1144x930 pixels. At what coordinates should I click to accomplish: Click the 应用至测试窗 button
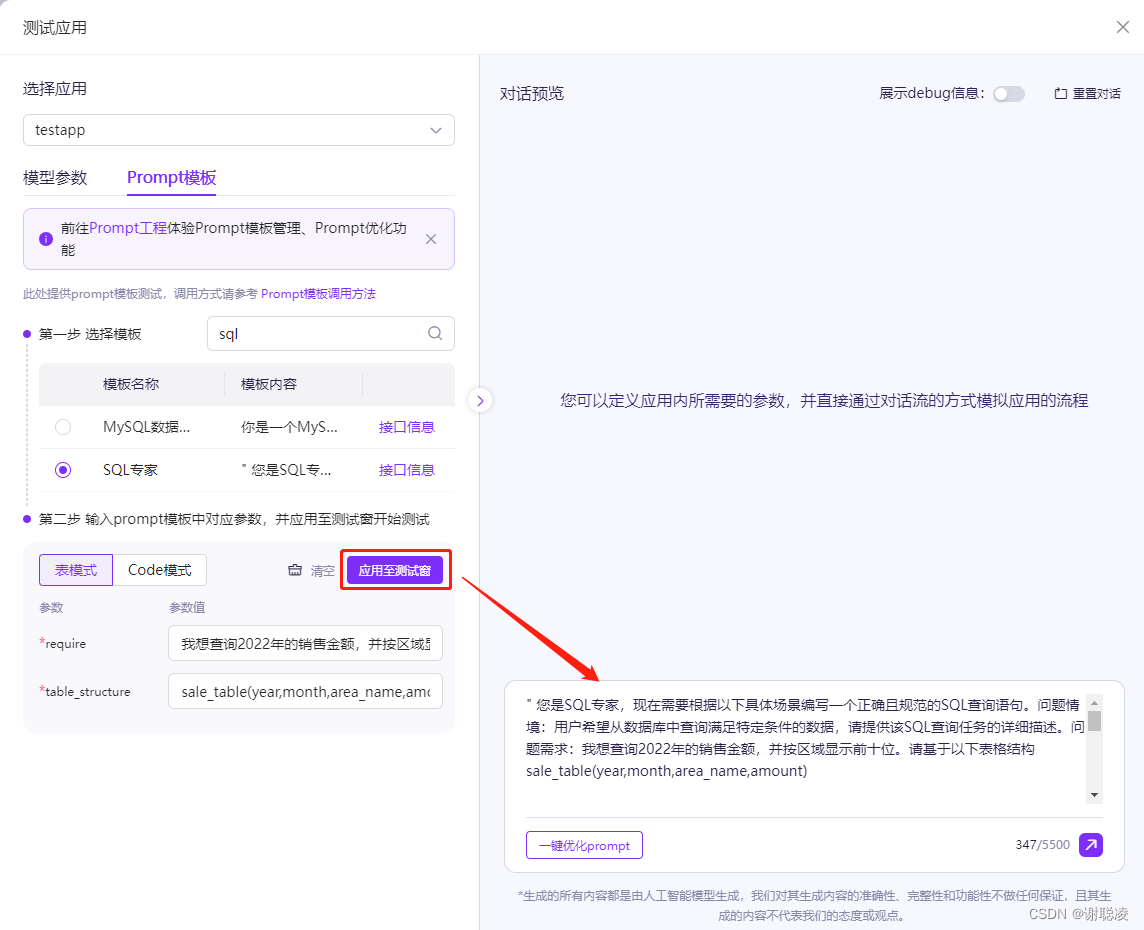(395, 570)
